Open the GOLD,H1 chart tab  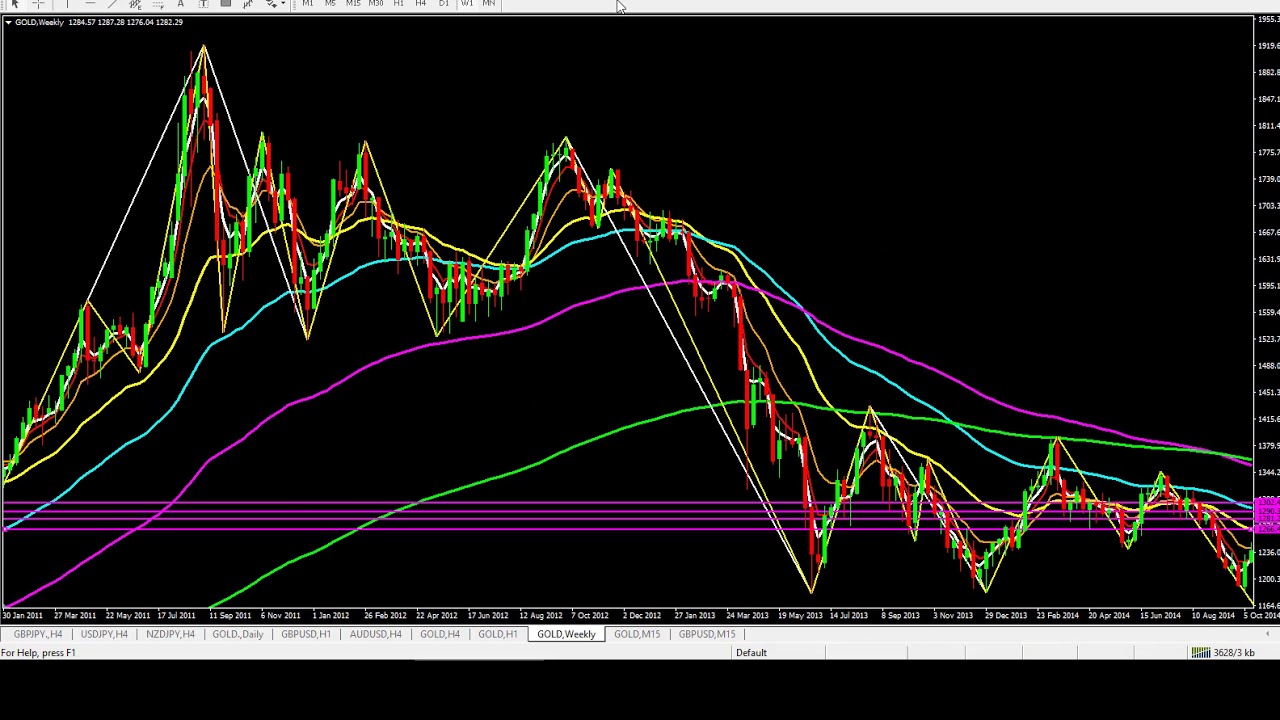pos(497,634)
